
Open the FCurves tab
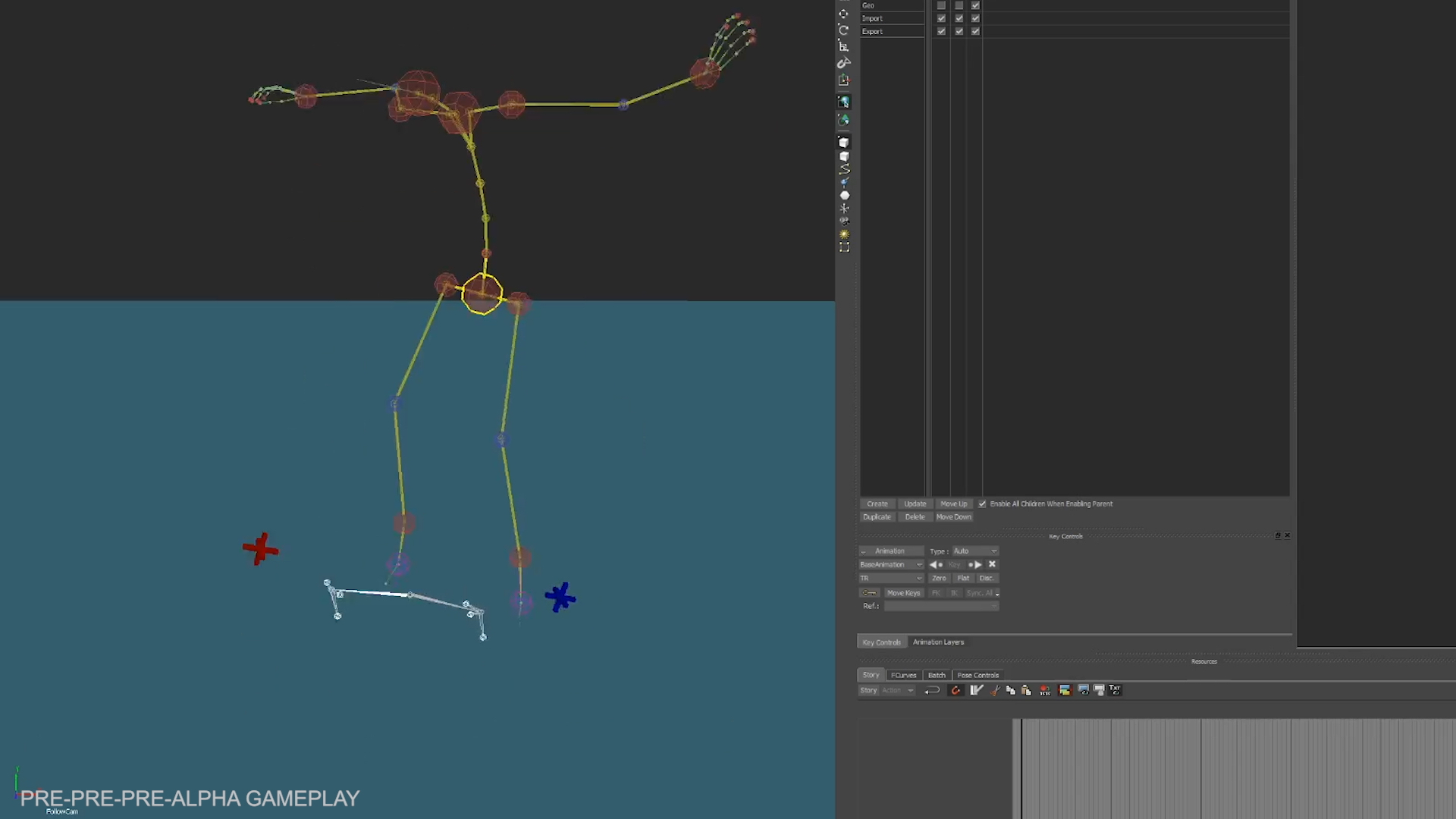(903, 675)
